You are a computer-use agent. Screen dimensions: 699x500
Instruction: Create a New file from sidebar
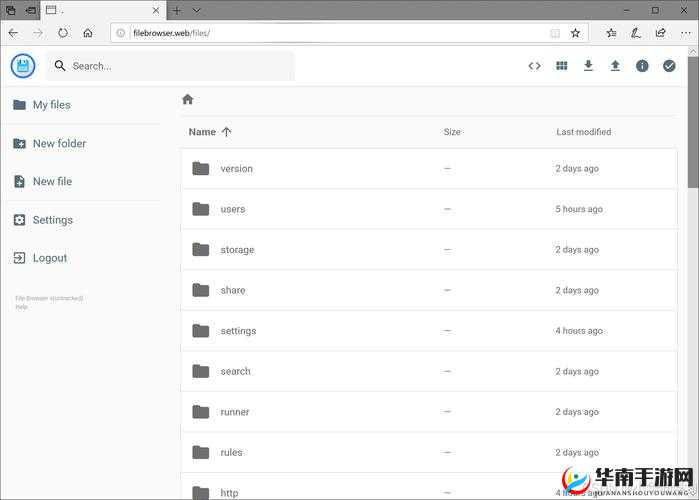pyautogui.click(x=52, y=181)
